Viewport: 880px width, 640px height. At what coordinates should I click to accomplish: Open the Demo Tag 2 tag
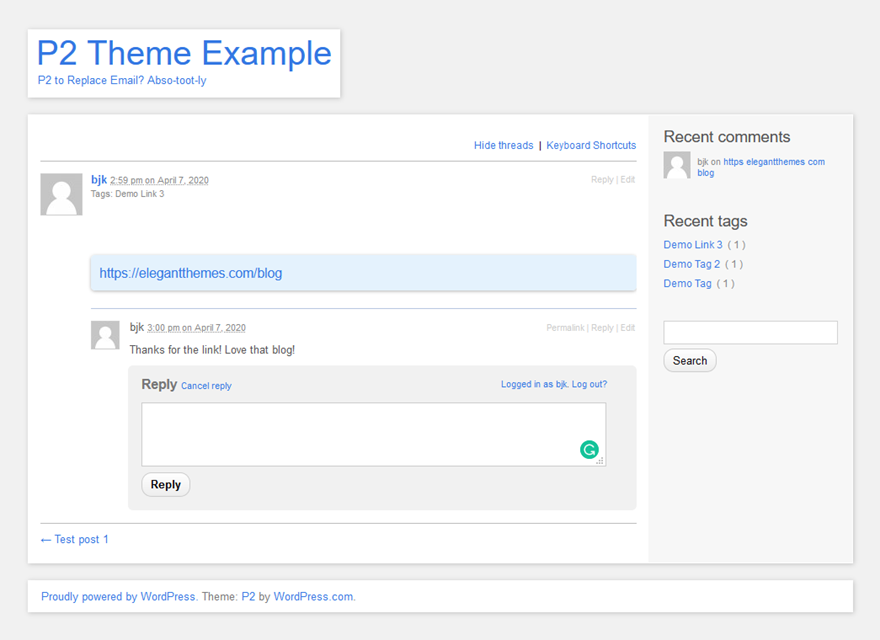coord(692,264)
